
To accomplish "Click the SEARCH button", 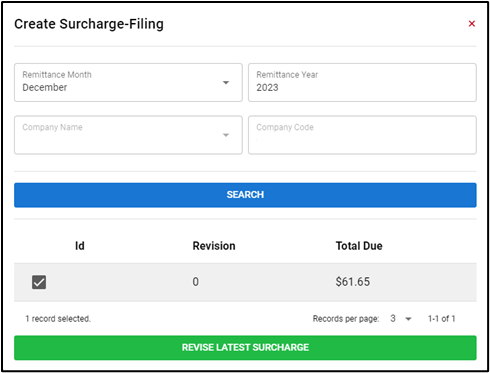I will click(245, 195).
